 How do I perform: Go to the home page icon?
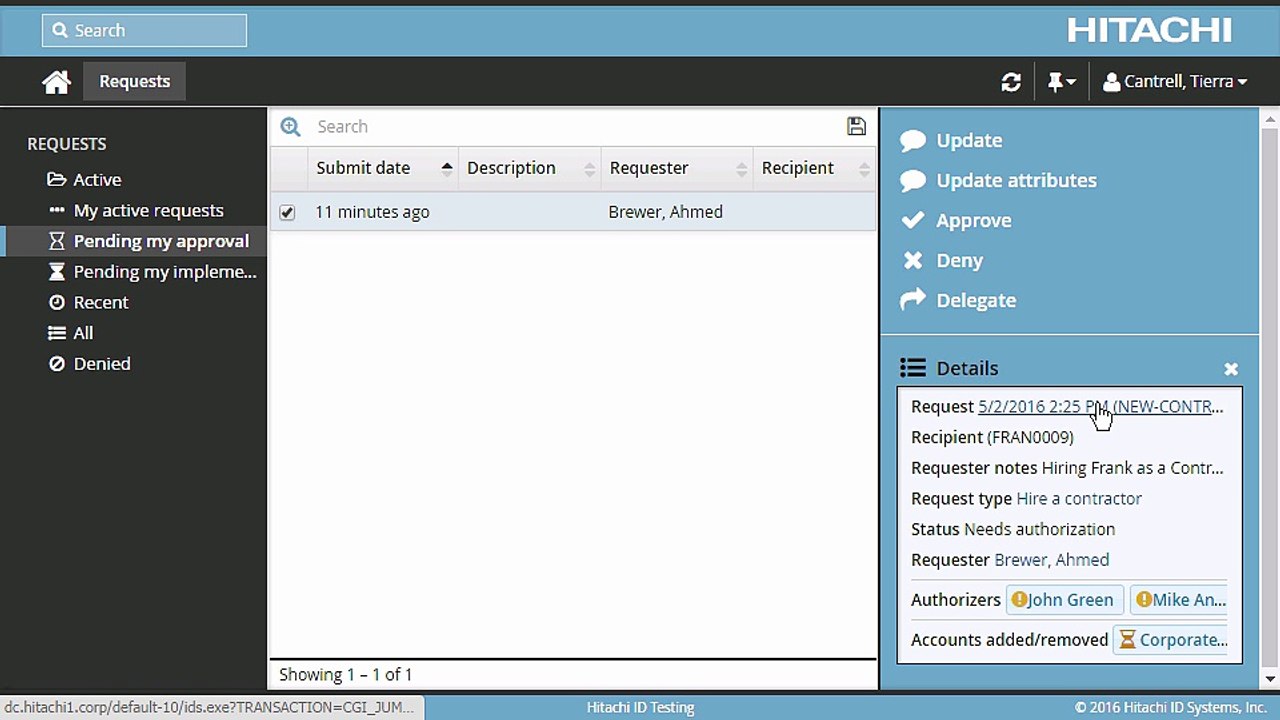click(x=57, y=82)
